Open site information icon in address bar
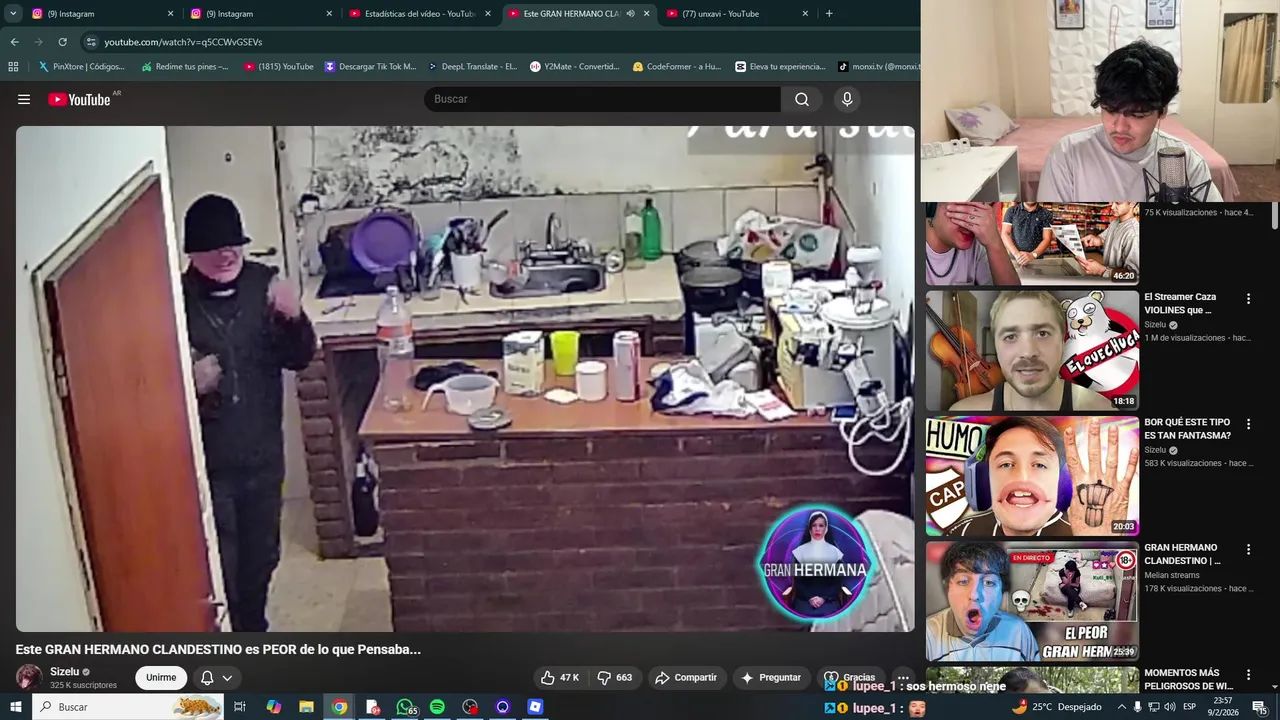Image resolution: width=1280 pixels, height=720 pixels. point(91,42)
